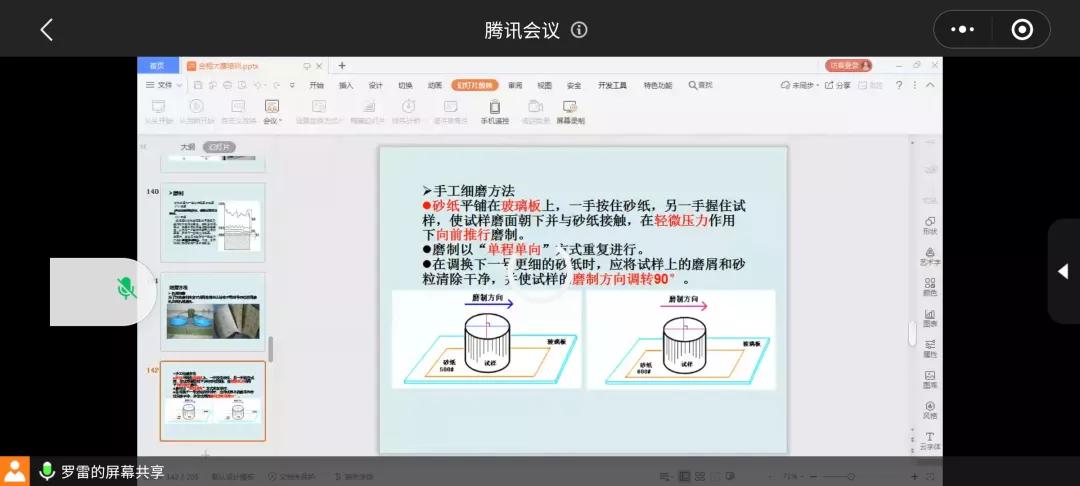Open the 审阅 review ribbon tab
The width and height of the screenshot is (1080, 486).
pyautogui.click(x=515, y=86)
